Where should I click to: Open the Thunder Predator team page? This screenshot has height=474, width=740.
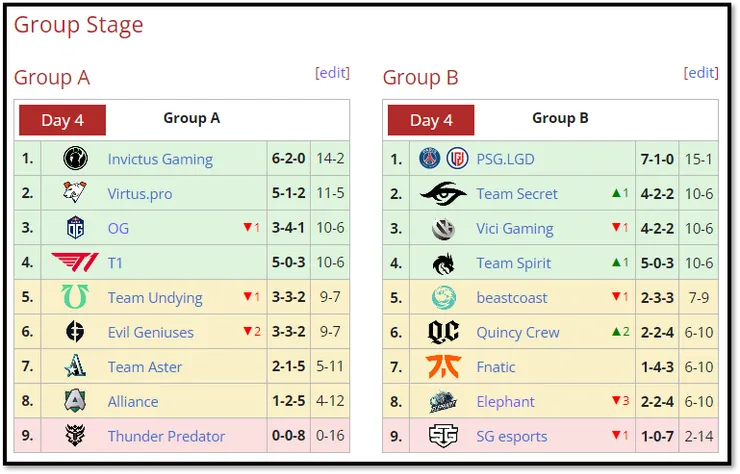pos(166,436)
